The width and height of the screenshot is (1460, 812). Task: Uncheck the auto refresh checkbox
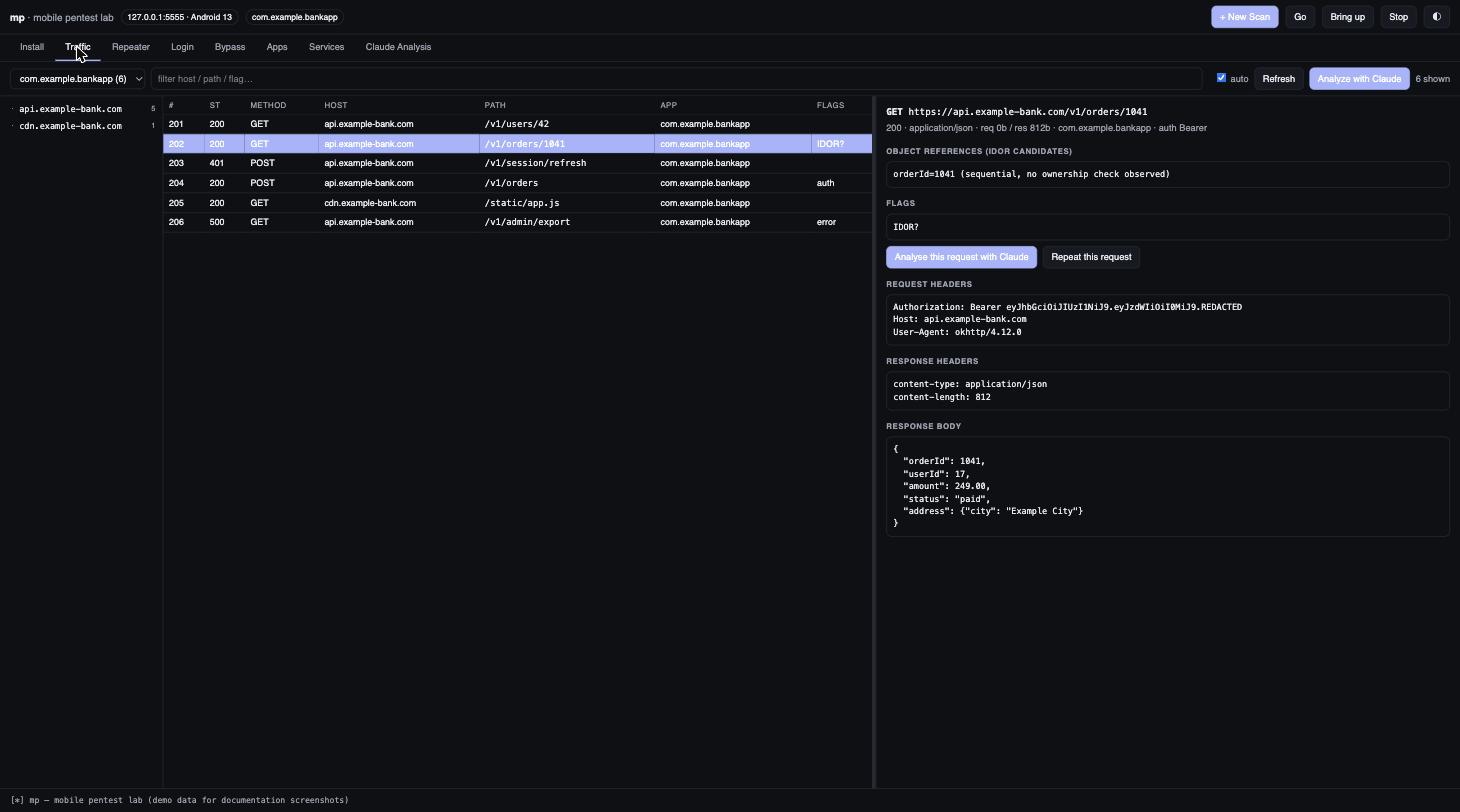pyautogui.click(x=1221, y=78)
